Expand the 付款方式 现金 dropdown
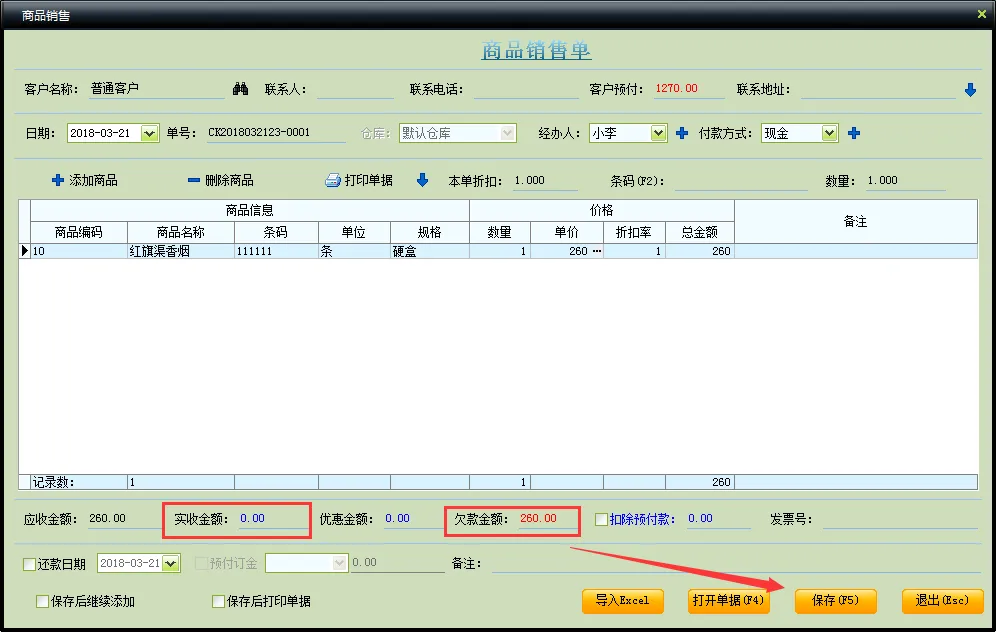 pyautogui.click(x=829, y=133)
